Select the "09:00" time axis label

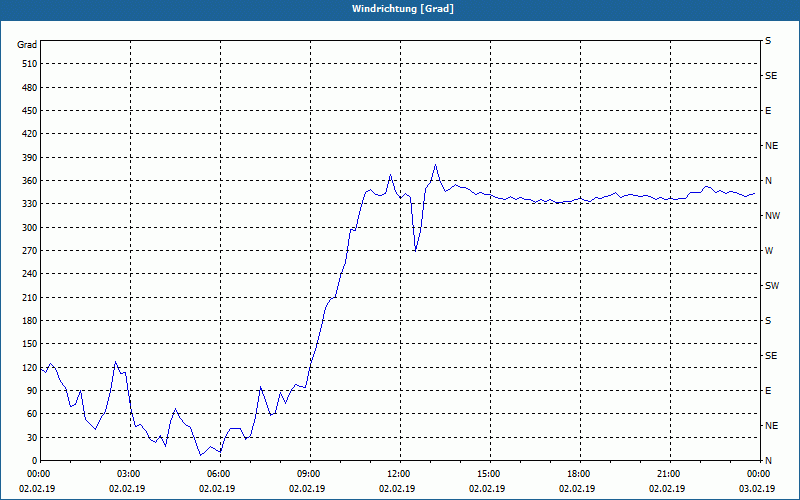point(310,474)
